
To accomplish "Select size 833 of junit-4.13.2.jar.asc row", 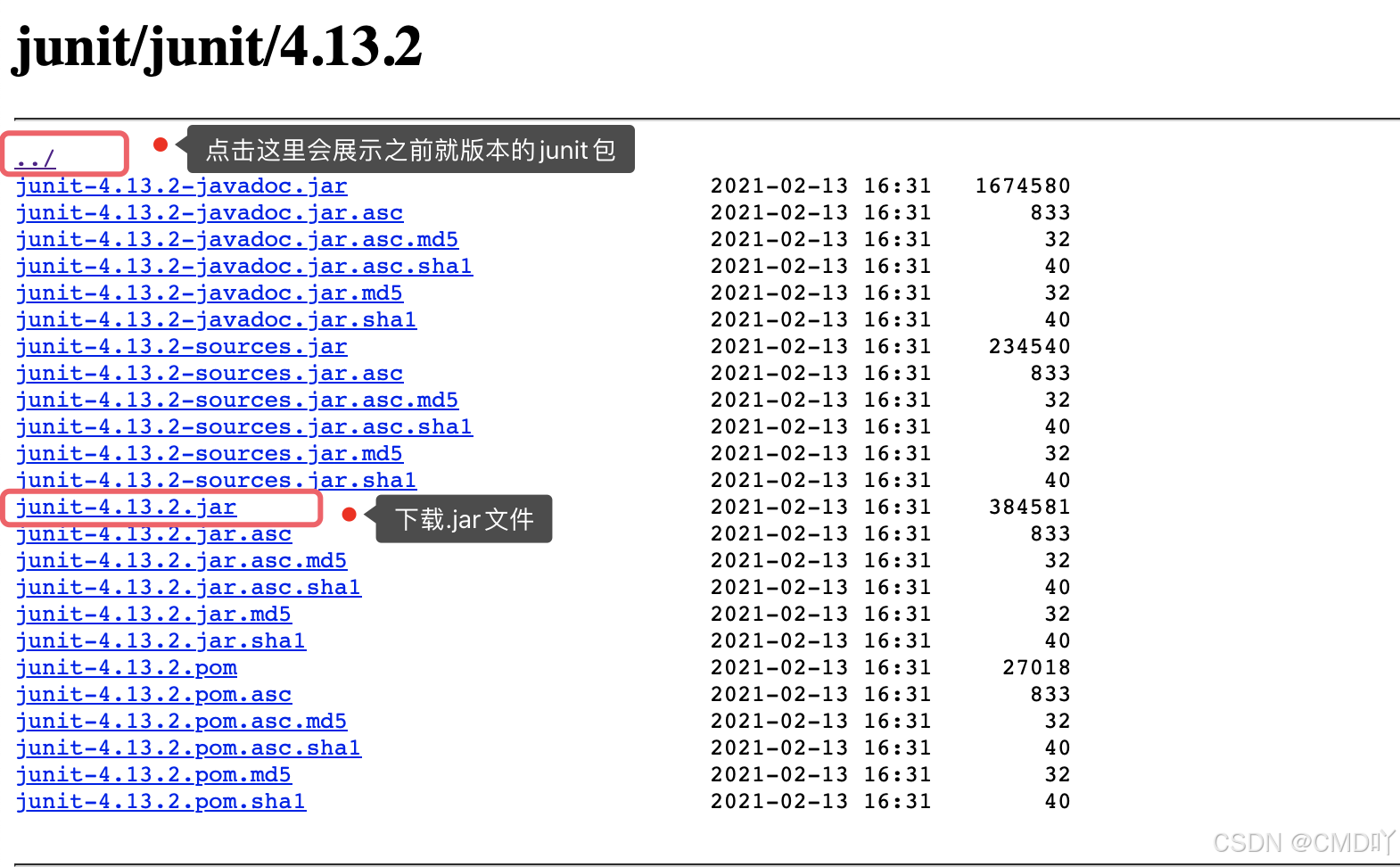I will point(1050,533).
